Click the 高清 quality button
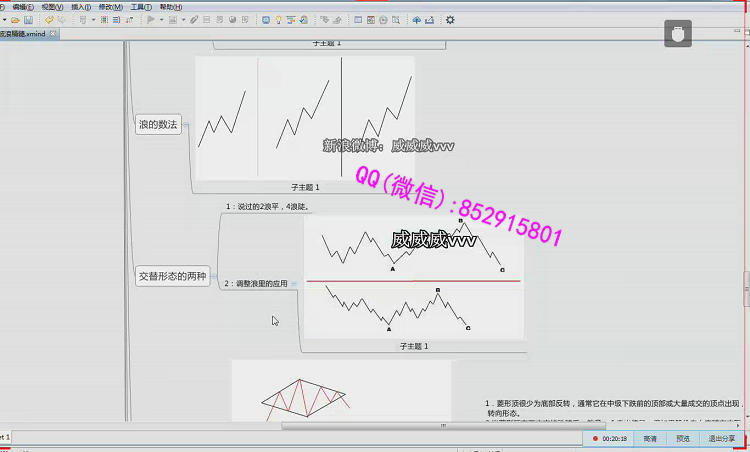750x452 pixels. [650, 438]
